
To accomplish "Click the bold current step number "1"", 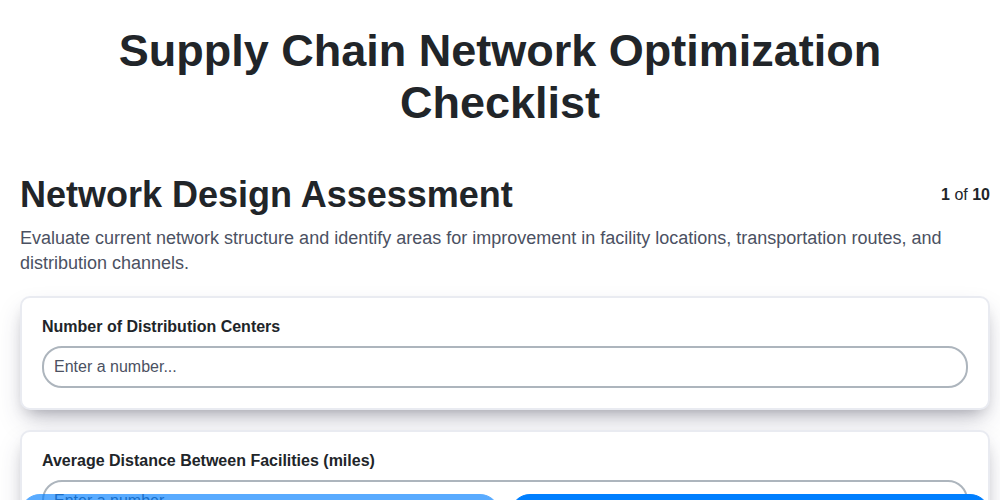I will tap(945, 194).
